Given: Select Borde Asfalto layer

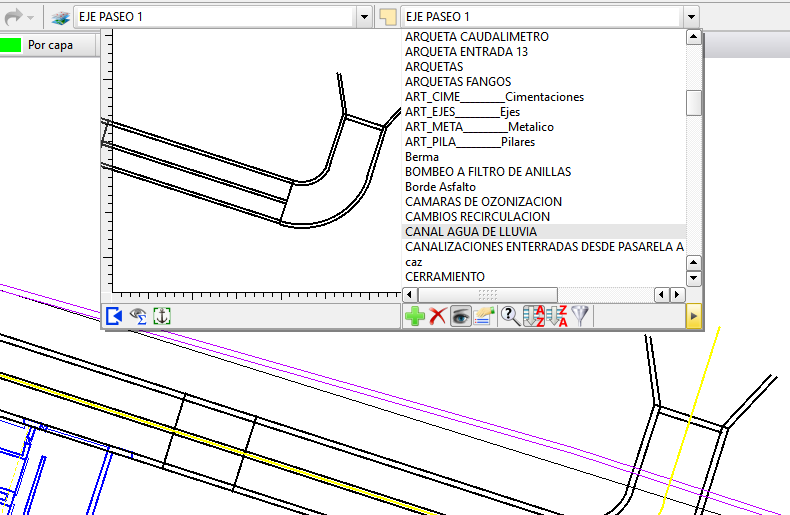Looking at the screenshot, I should 544,187.
